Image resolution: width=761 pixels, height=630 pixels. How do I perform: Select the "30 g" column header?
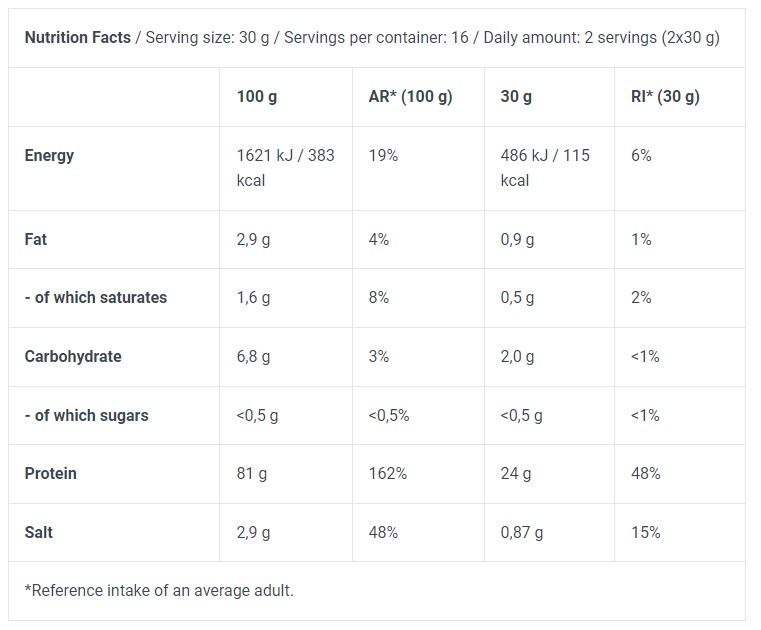pyautogui.click(x=516, y=97)
